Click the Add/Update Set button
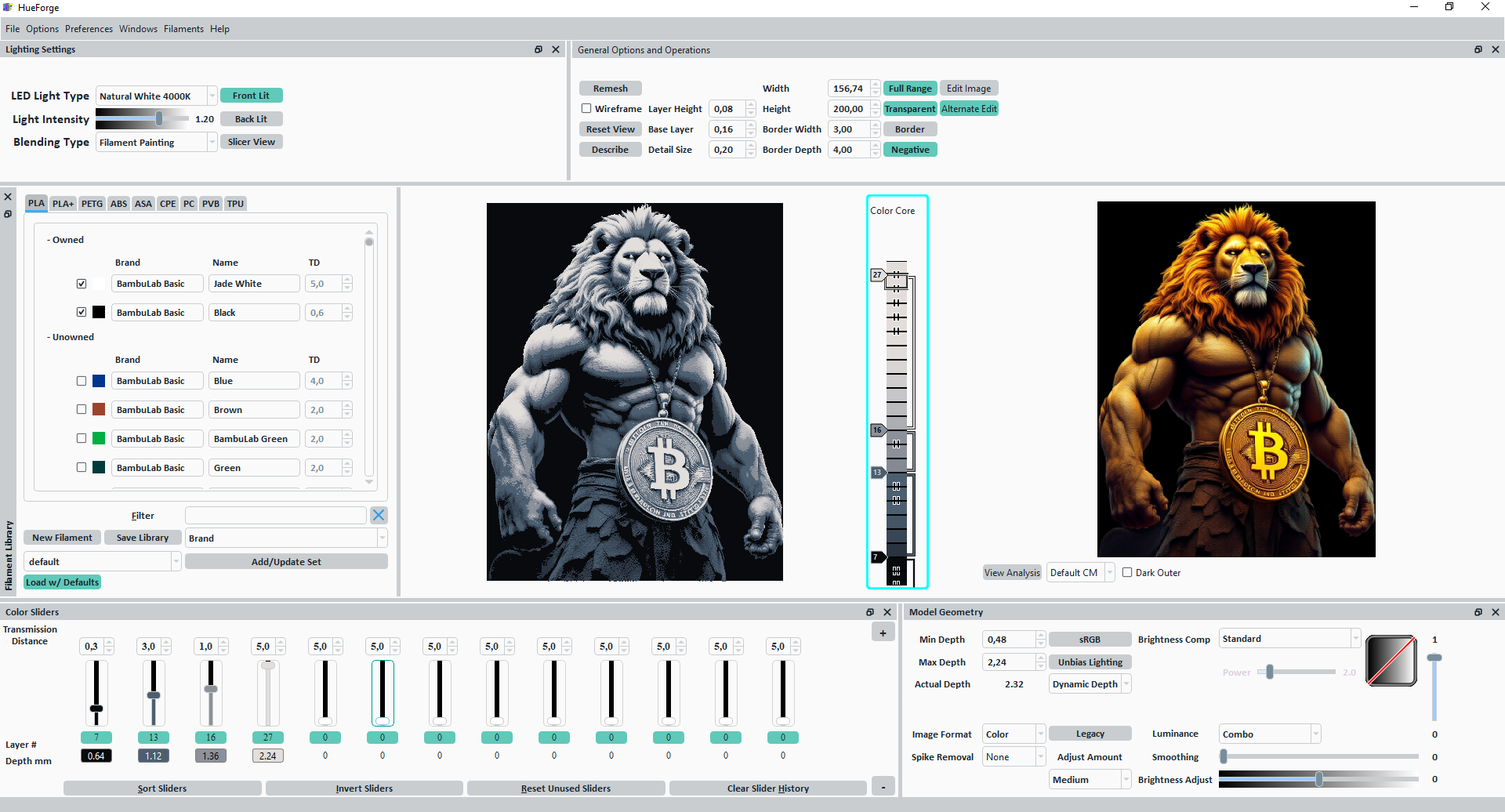Image resolution: width=1505 pixels, height=812 pixels. pos(286,561)
